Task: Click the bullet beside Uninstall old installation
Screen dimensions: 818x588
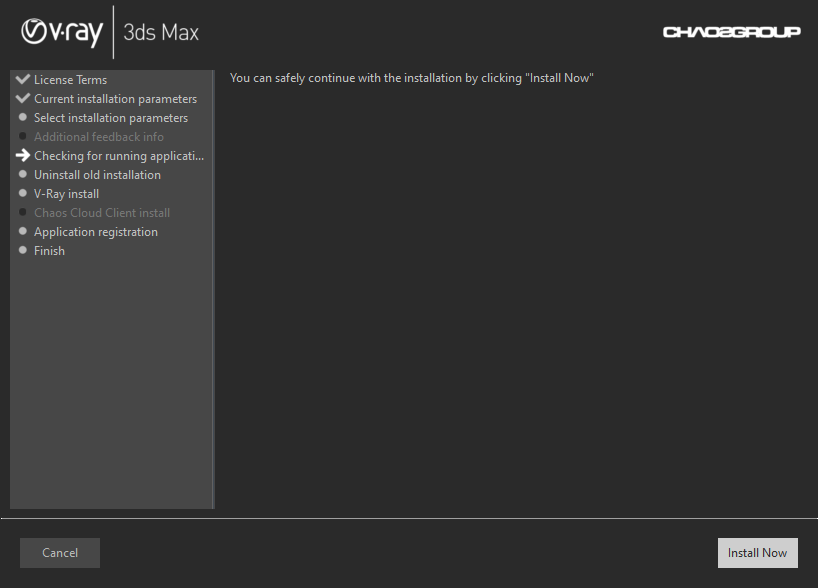Action: point(22,174)
